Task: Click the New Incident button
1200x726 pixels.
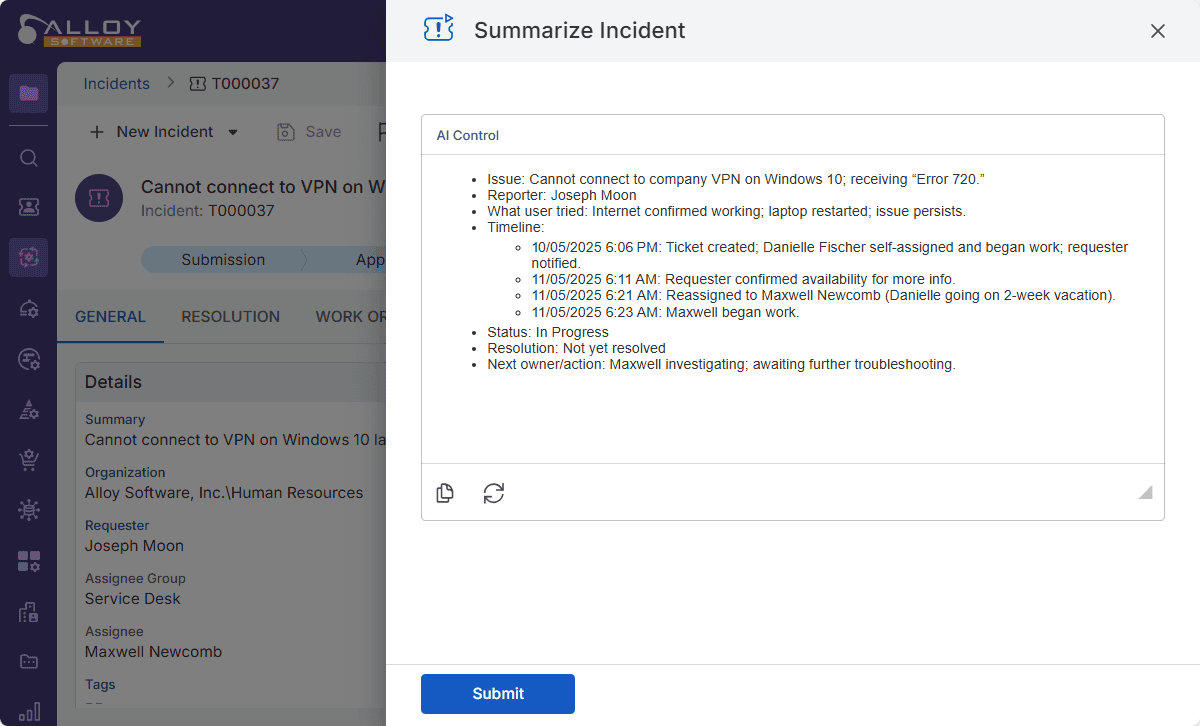Action: click(x=152, y=132)
